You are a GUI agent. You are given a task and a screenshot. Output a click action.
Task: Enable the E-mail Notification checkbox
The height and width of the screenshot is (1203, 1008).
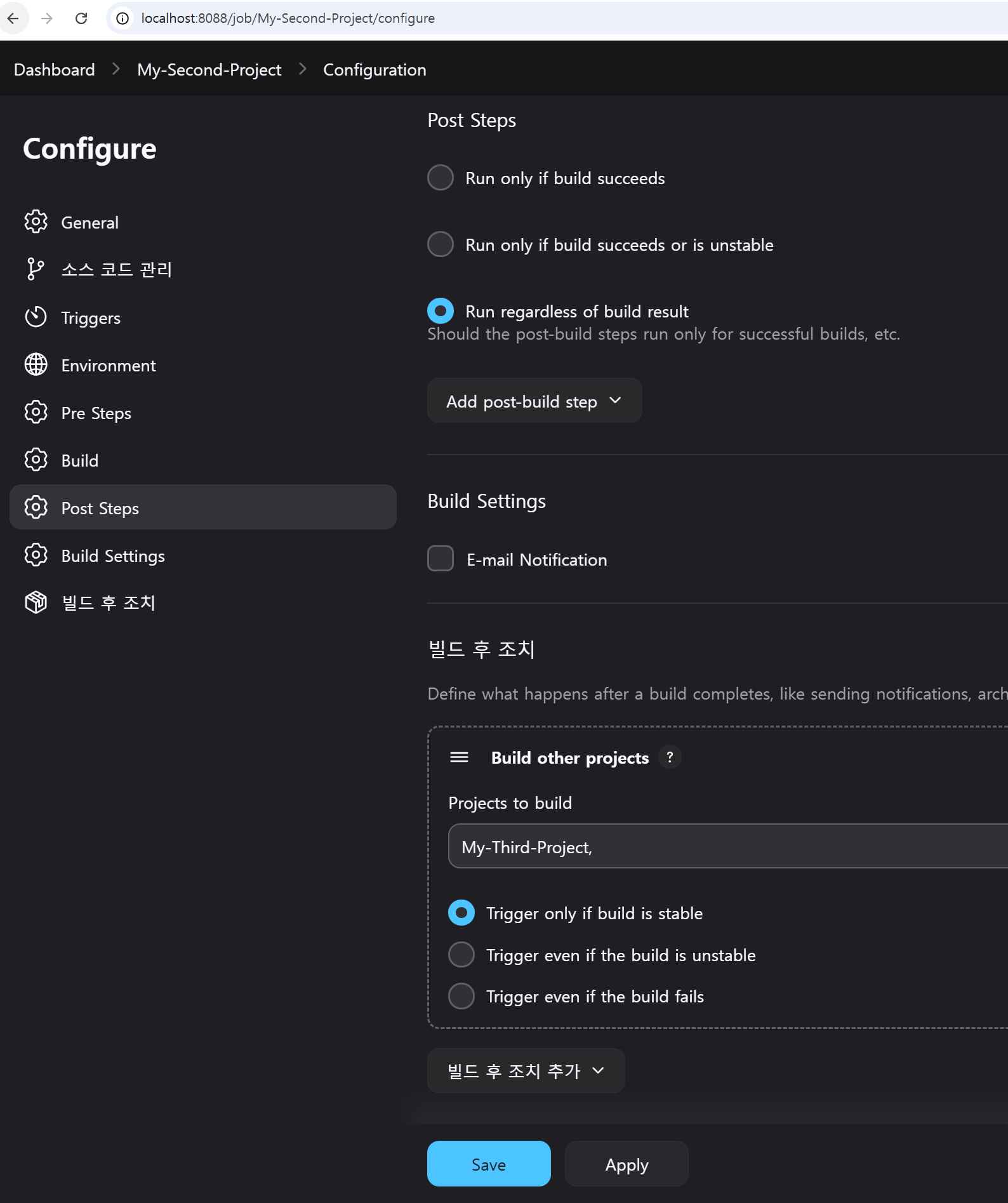tap(441, 559)
